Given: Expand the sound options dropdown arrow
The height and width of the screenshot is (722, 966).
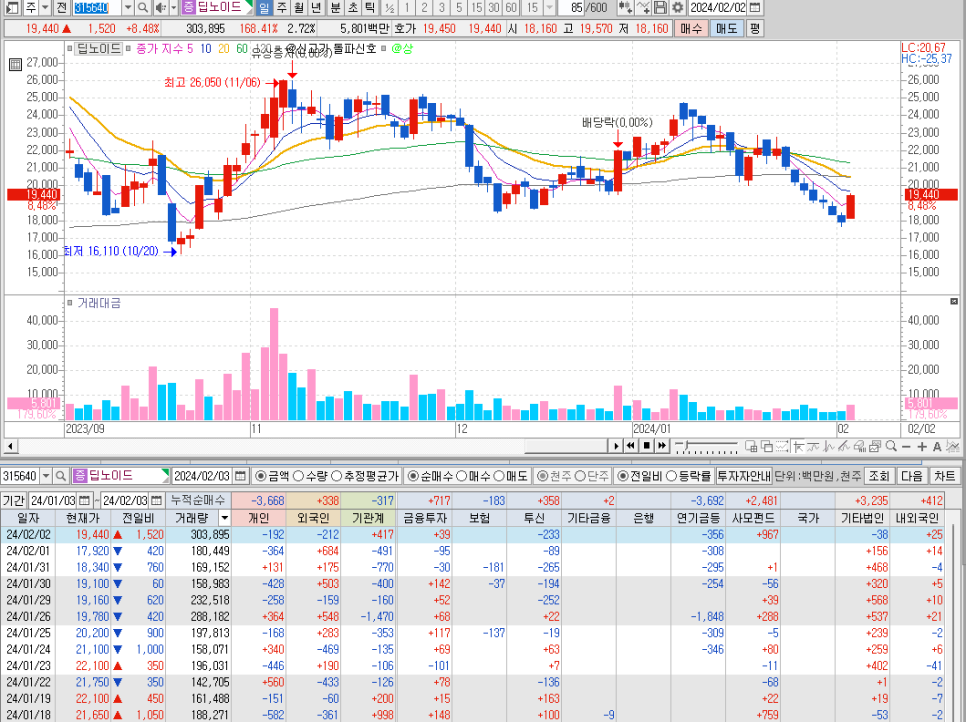Looking at the screenshot, I should (173, 7).
